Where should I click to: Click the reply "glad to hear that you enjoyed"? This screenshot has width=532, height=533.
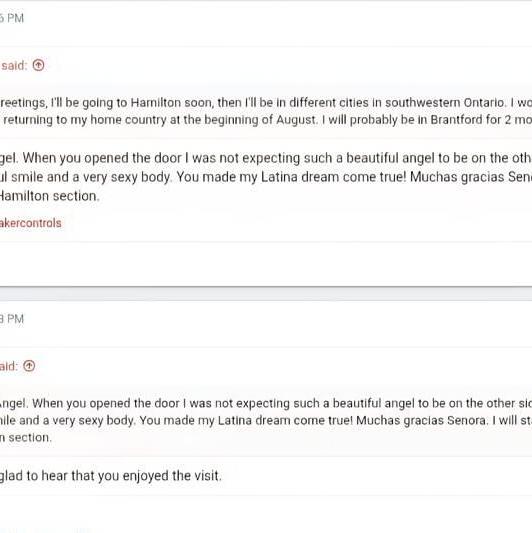click(x=110, y=476)
